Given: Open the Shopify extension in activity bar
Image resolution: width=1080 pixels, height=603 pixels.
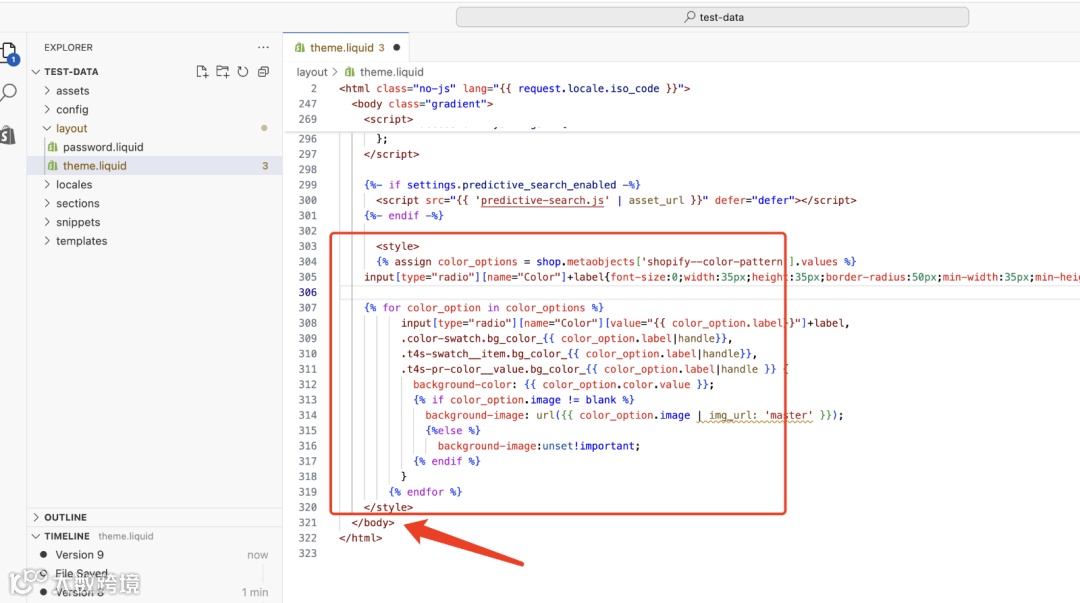Looking at the screenshot, I should [8, 134].
